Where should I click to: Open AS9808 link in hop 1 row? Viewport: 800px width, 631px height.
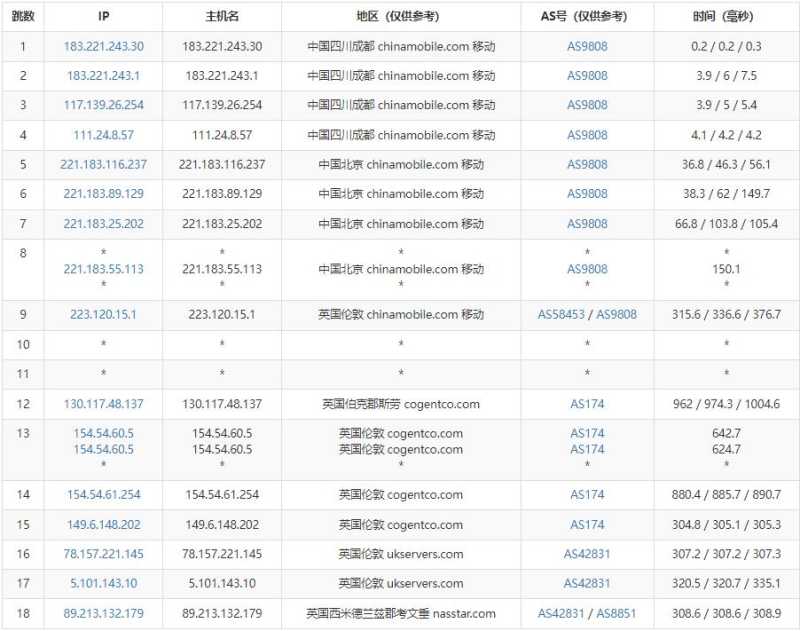[587, 46]
